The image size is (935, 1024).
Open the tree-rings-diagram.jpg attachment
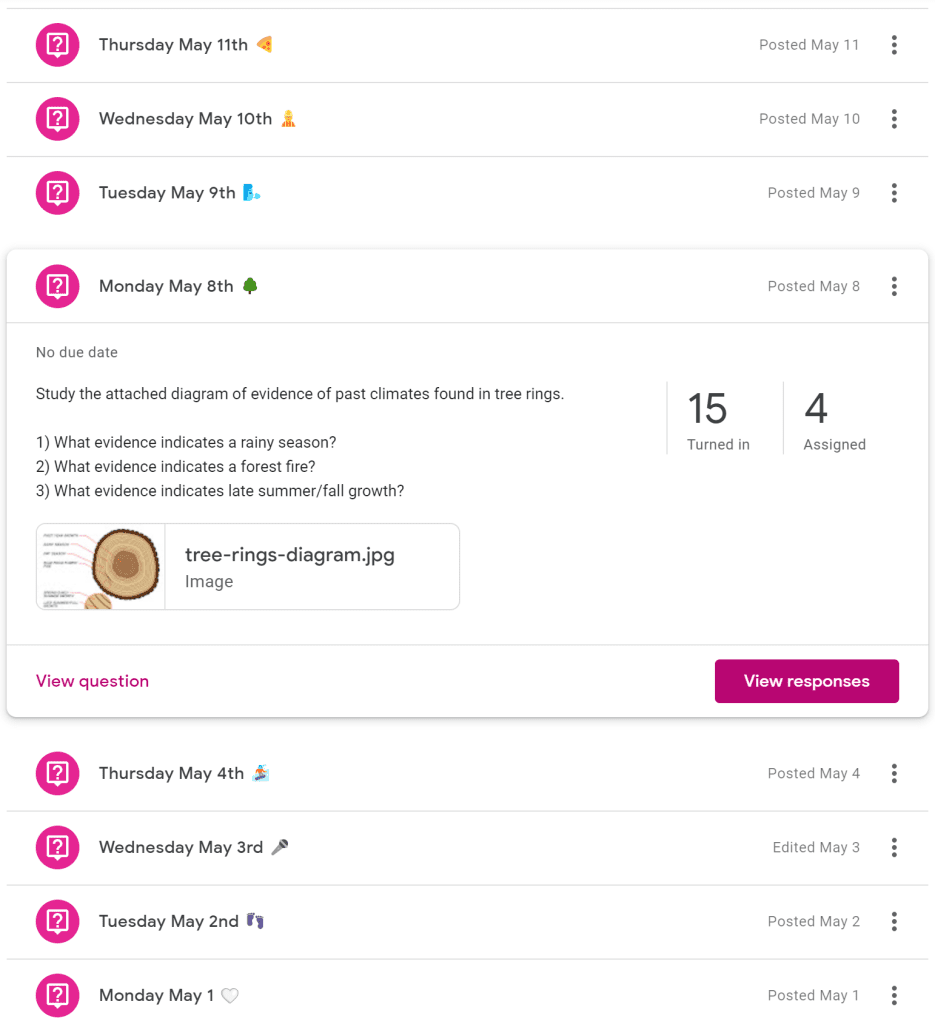tap(248, 565)
